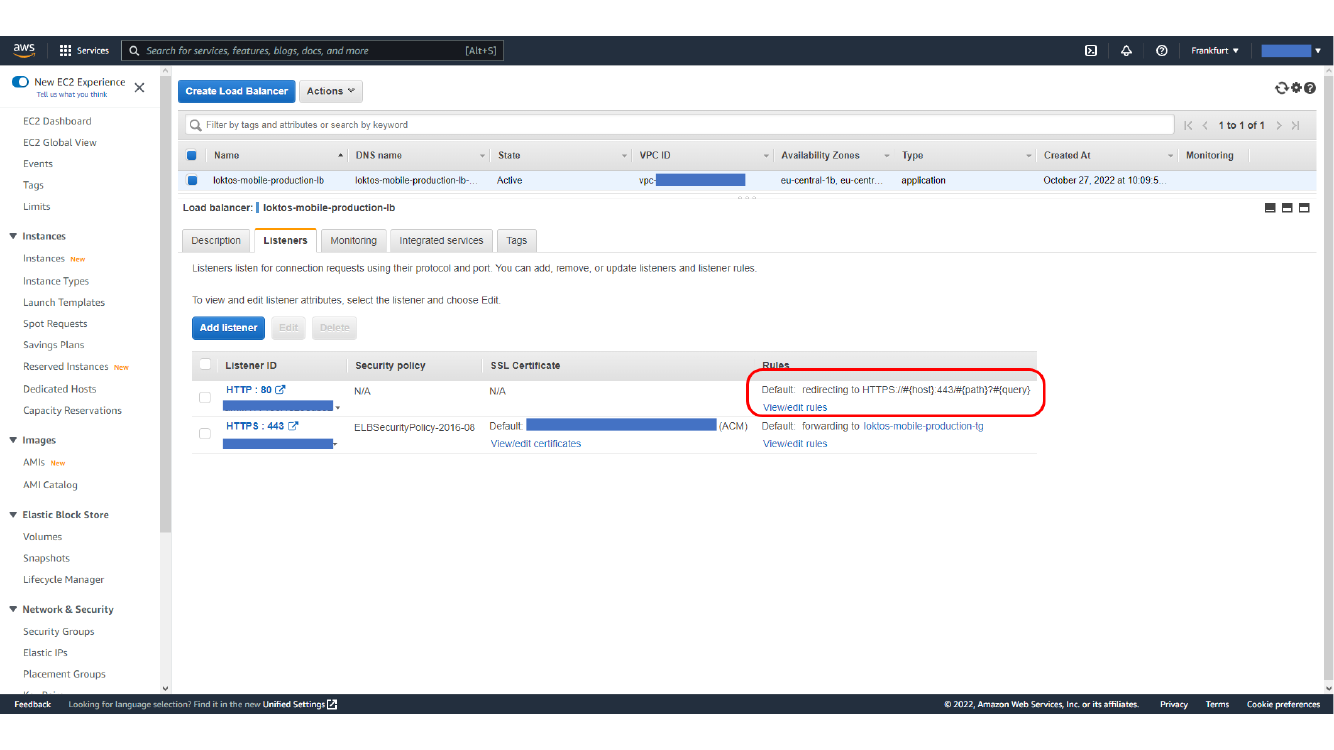Toggle select-all checkbox in listeners table
The width and height of the screenshot is (1334, 750).
(205, 365)
